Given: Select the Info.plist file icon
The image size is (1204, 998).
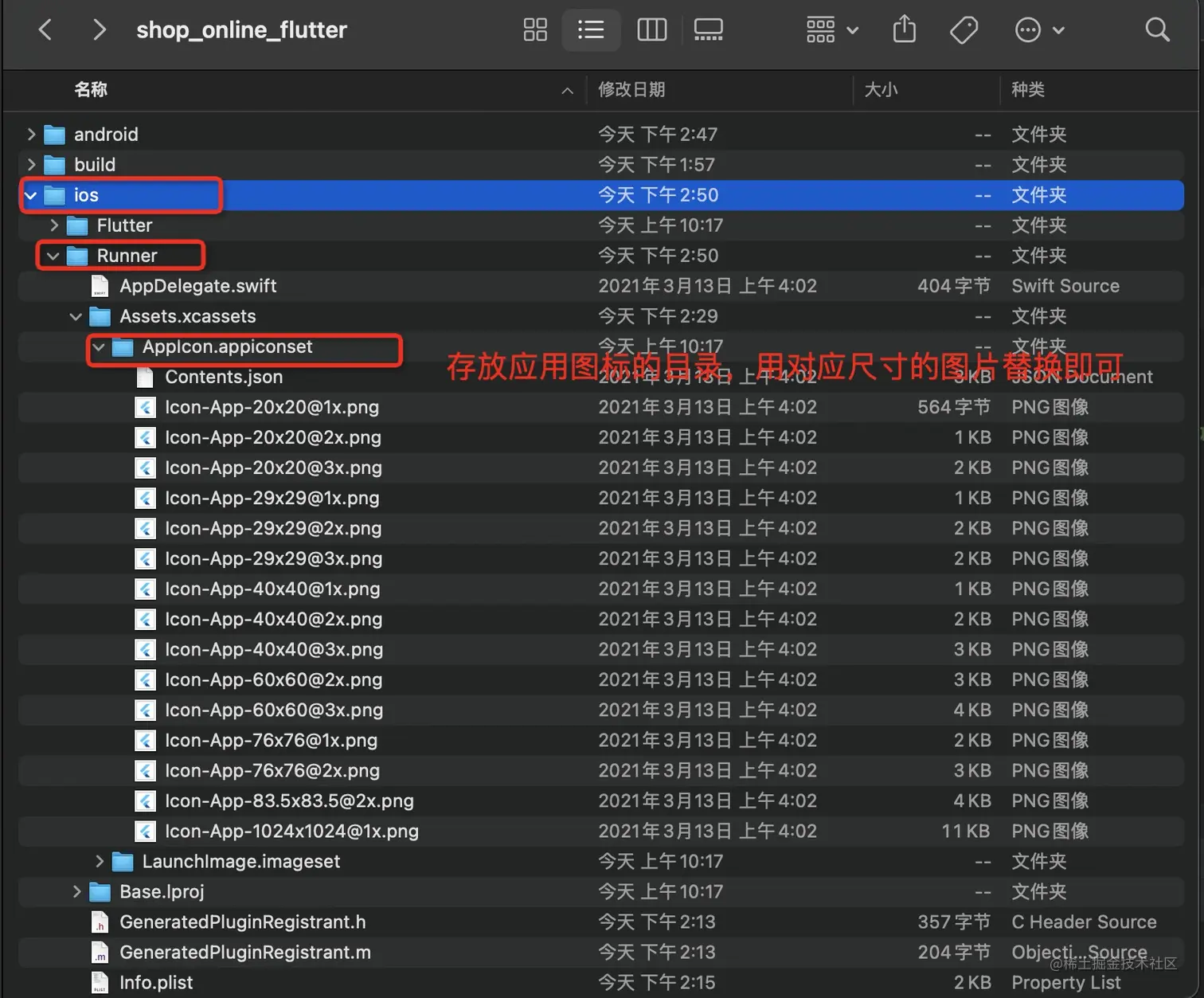Looking at the screenshot, I should coord(100,982).
